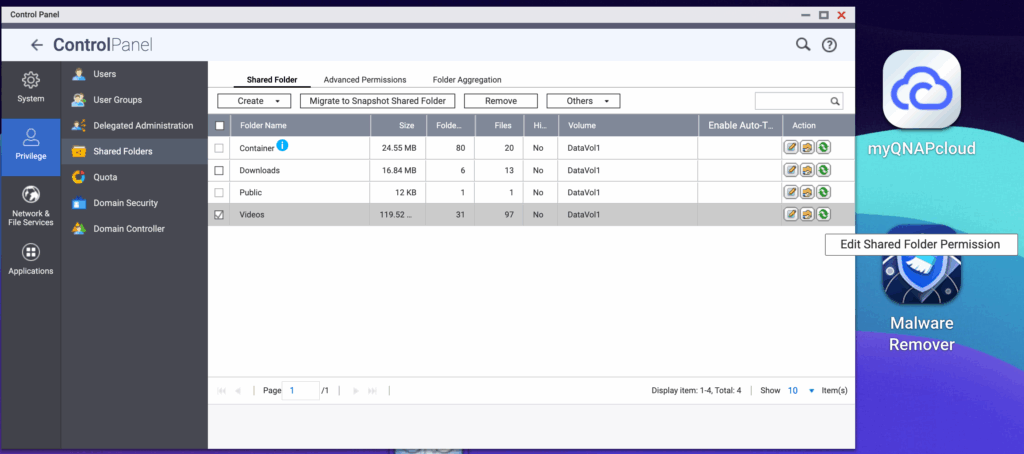Switch to the Advanced Permissions tab
Viewport: 1024px width, 454px height.
pyautogui.click(x=364, y=79)
